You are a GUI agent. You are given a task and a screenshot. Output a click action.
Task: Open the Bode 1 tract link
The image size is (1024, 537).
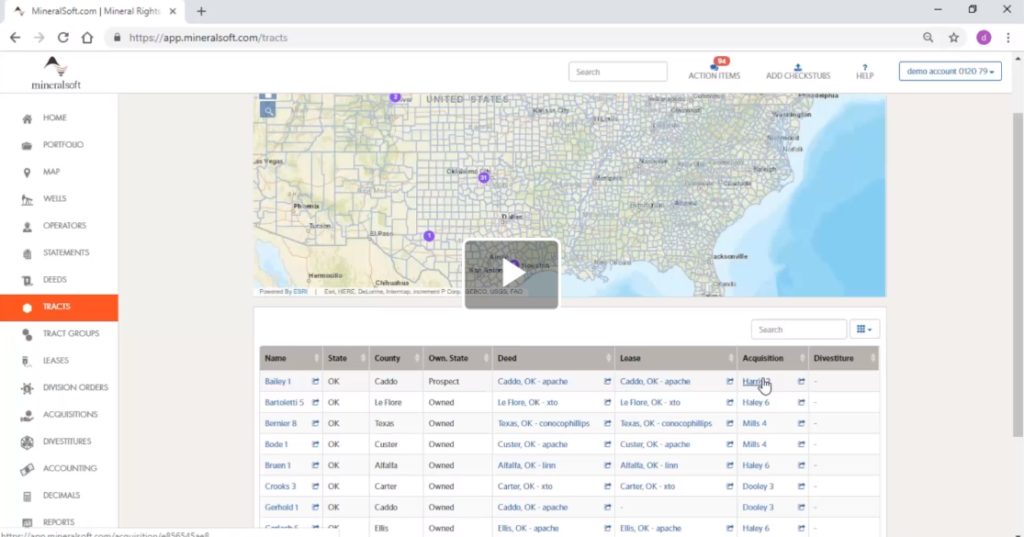pyautogui.click(x=276, y=444)
